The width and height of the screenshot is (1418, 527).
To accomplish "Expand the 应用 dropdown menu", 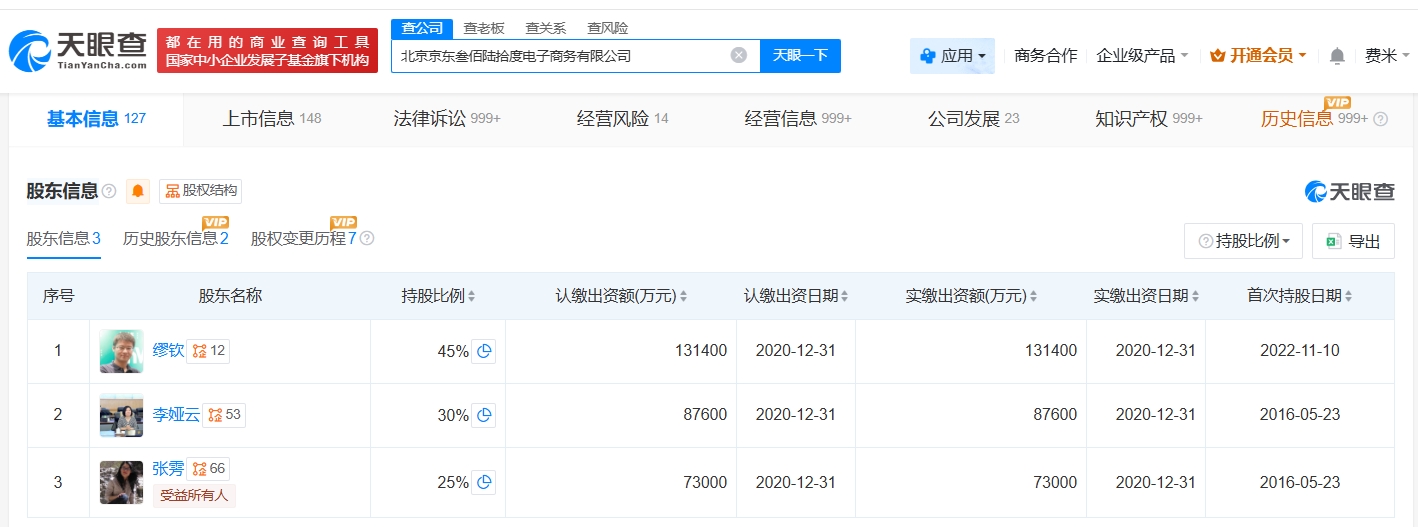I will click(952, 56).
